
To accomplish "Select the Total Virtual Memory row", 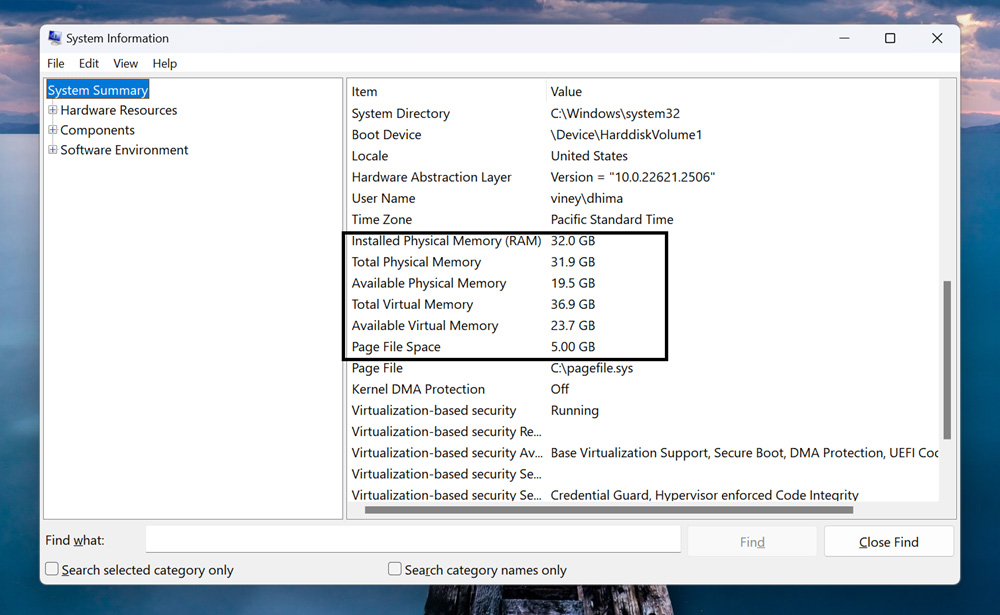I will pyautogui.click(x=643, y=304).
